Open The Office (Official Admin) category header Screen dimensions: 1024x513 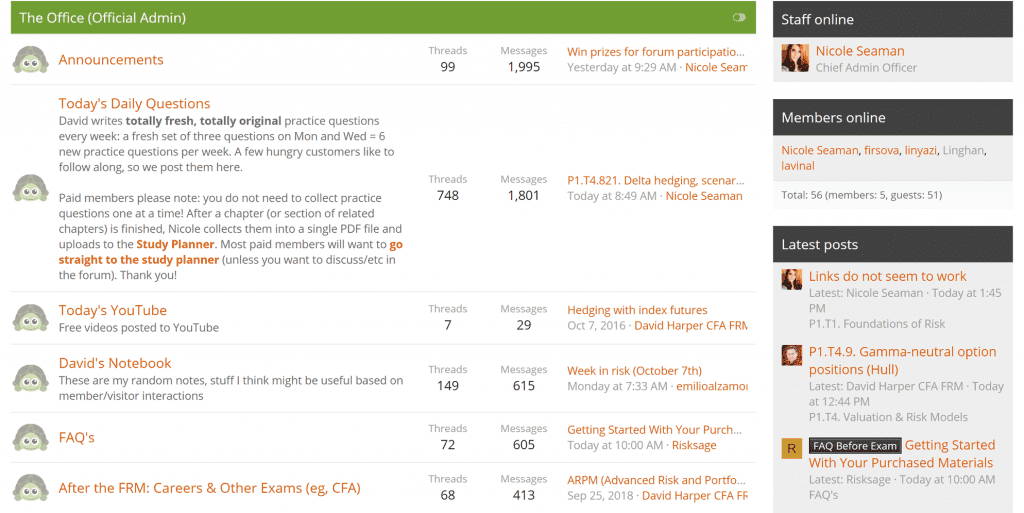tap(103, 18)
